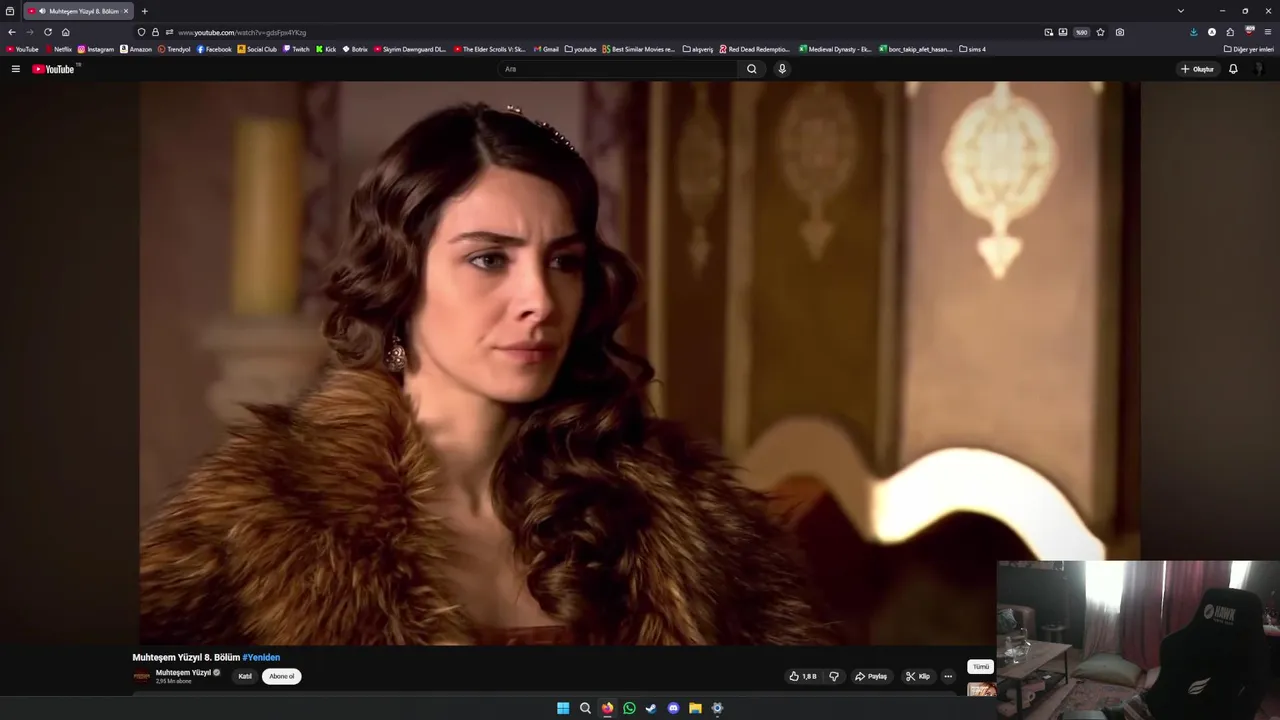The width and height of the screenshot is (1280, 720).
Task: Open the list all tabs chevron
Action: coord(1181,11)
